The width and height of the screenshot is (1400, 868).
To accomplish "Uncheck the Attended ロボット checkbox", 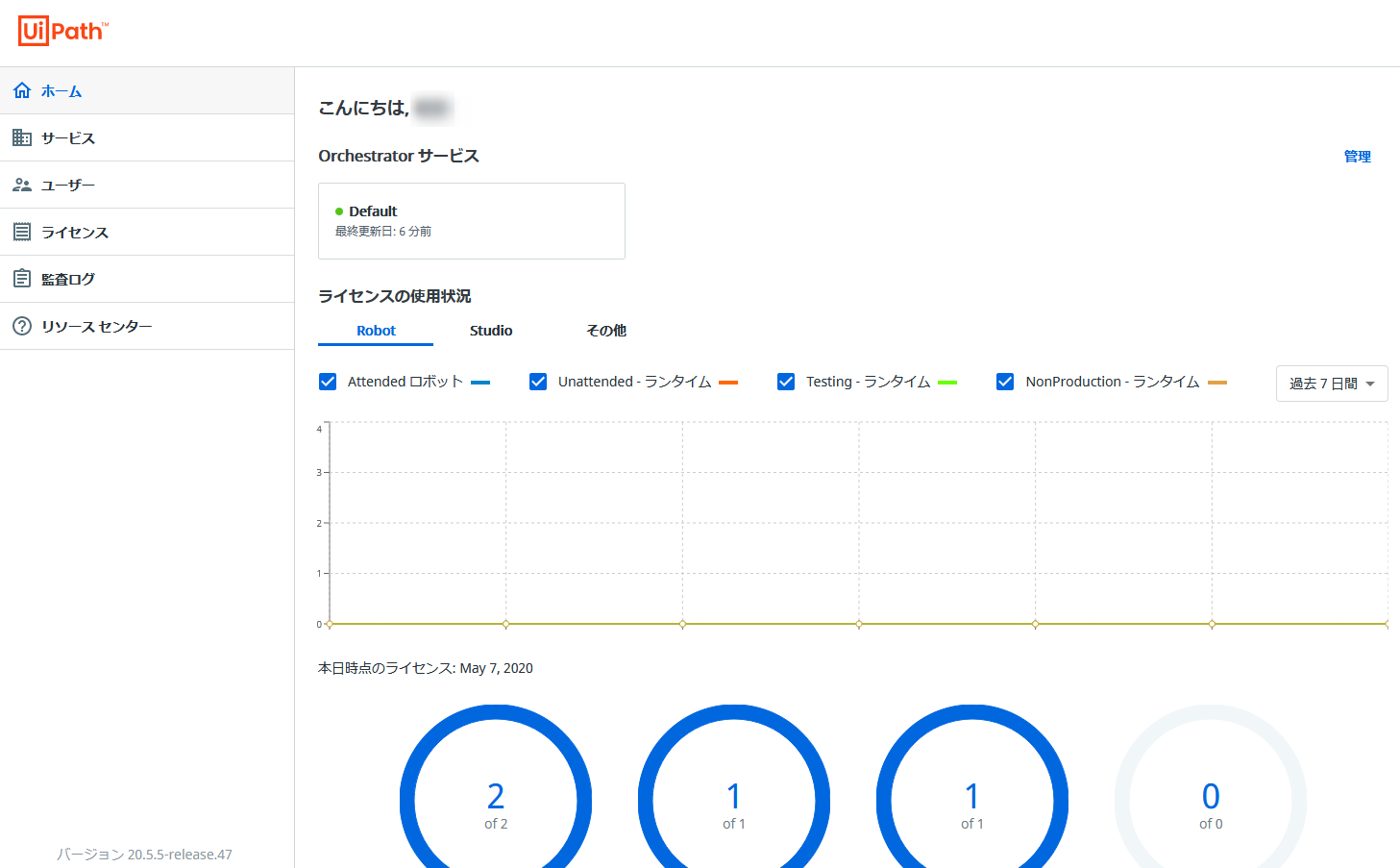I will click(x=328, y=382).
